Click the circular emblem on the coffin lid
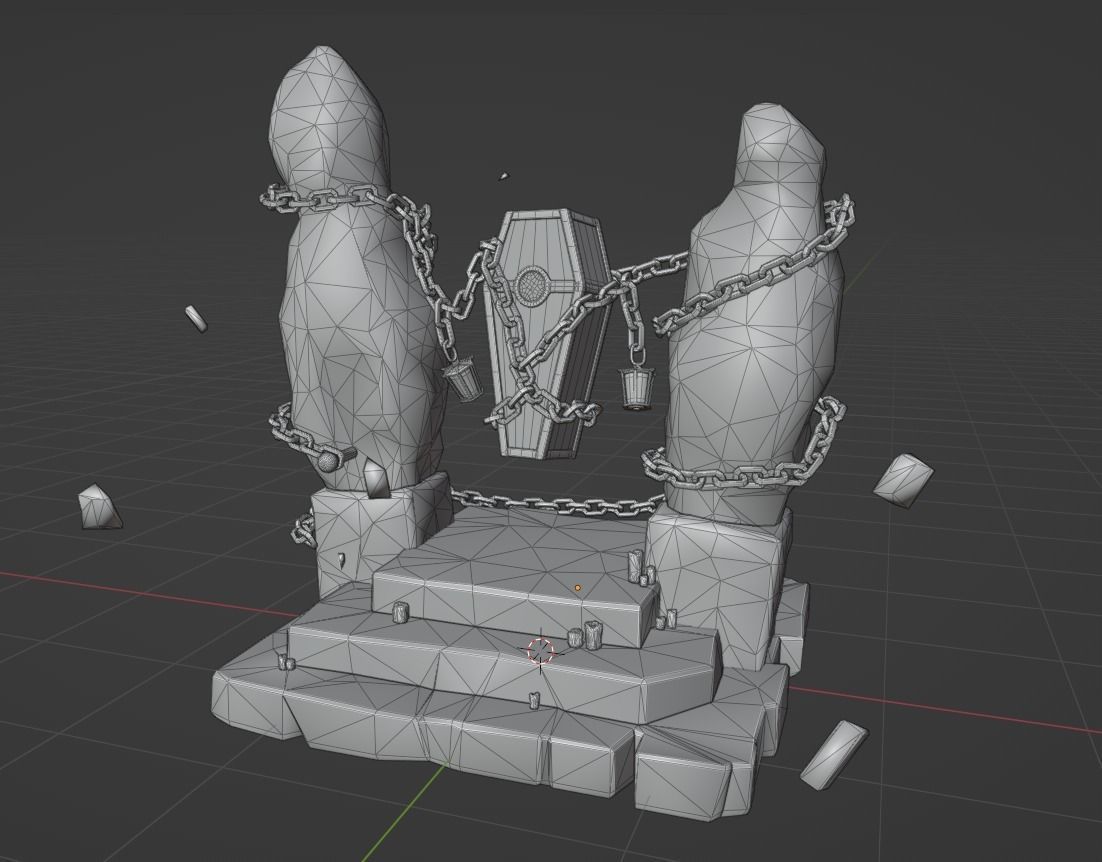The width and height of the screenshot is (1102, 862). point(534,285)
